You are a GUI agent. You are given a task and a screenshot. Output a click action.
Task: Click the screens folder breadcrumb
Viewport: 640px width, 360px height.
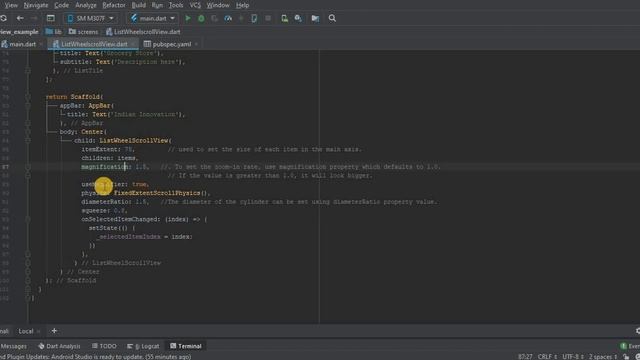[83, 31]
